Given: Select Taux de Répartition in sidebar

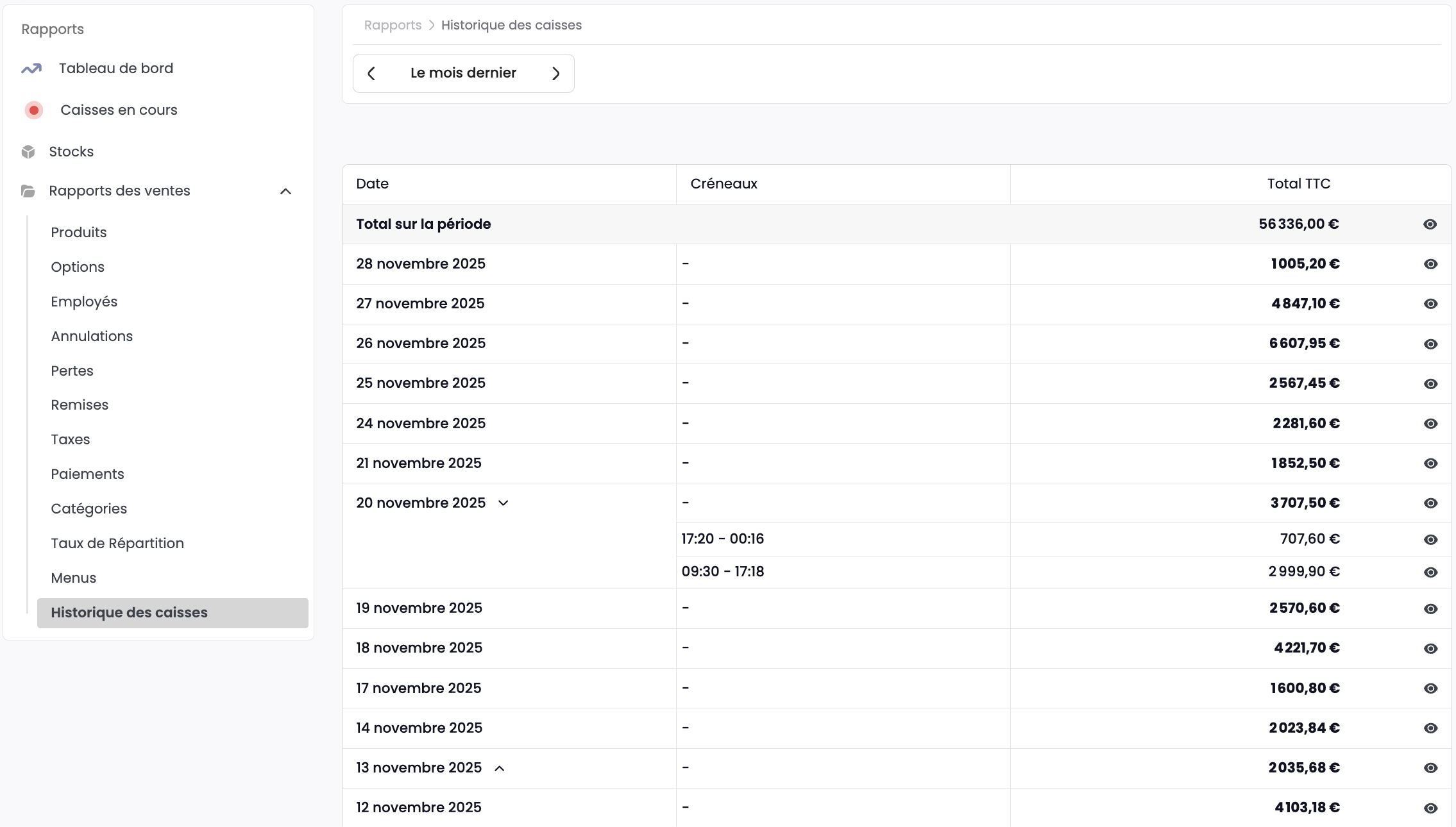Looking at the screenshot, I should click(x=117, y=544).
